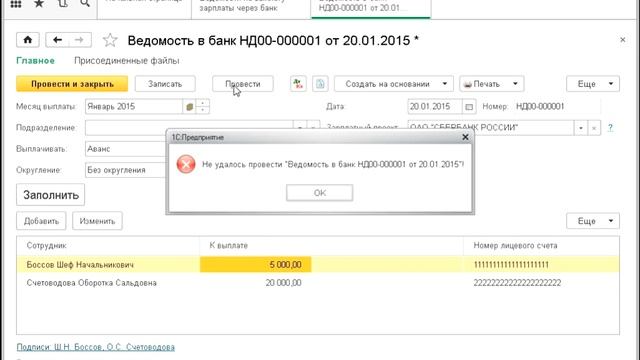Confirm error dialog with OK

(x=320, y=193)
